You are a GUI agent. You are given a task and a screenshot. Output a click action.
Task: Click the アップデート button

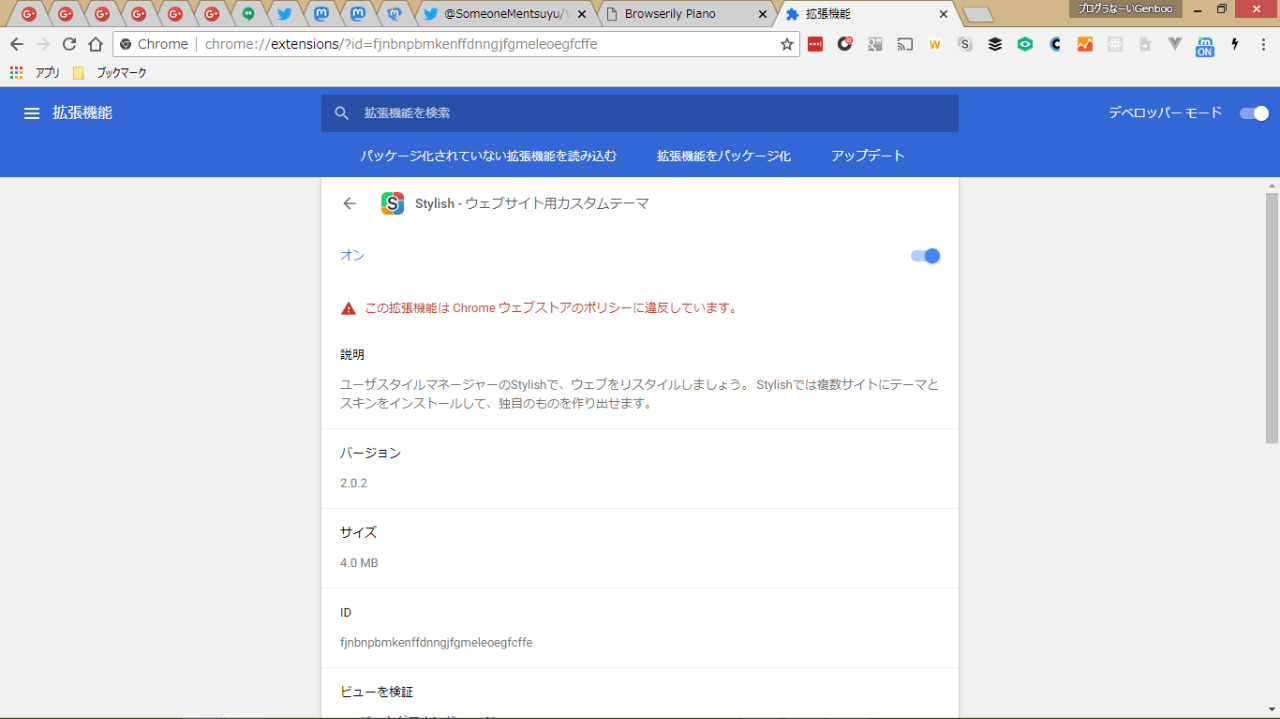click(x=867, y=156)
